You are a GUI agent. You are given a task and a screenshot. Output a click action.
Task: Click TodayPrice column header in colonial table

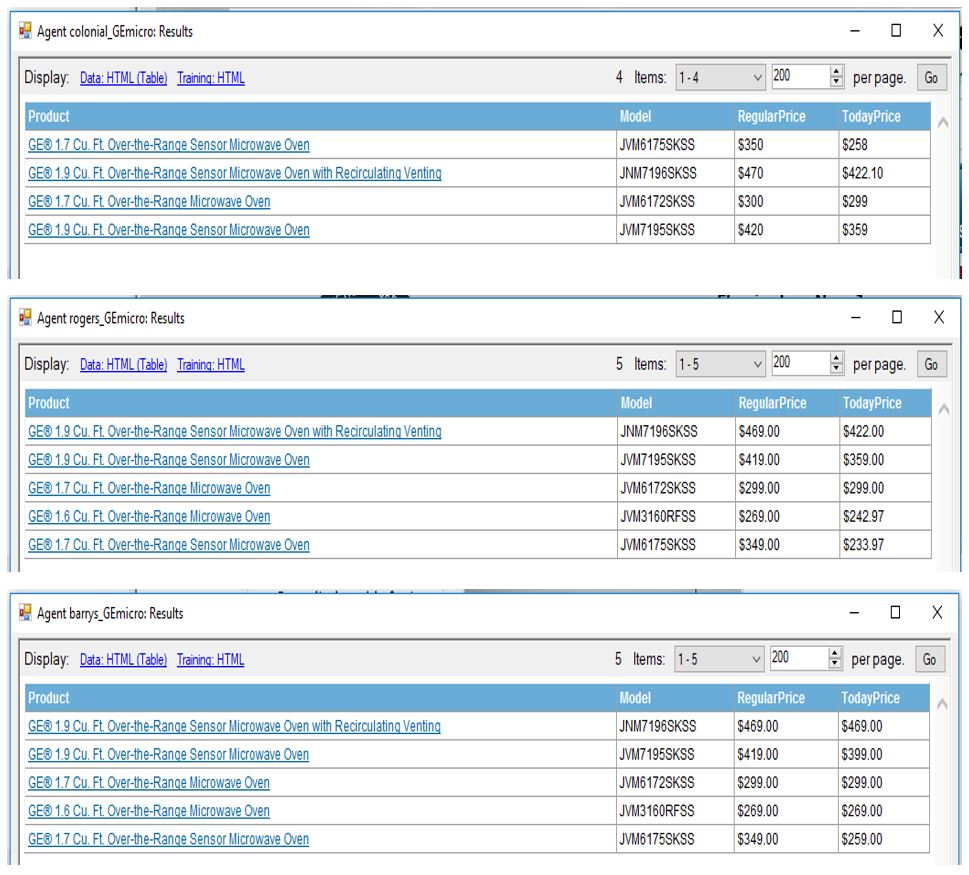coord(884,116)
